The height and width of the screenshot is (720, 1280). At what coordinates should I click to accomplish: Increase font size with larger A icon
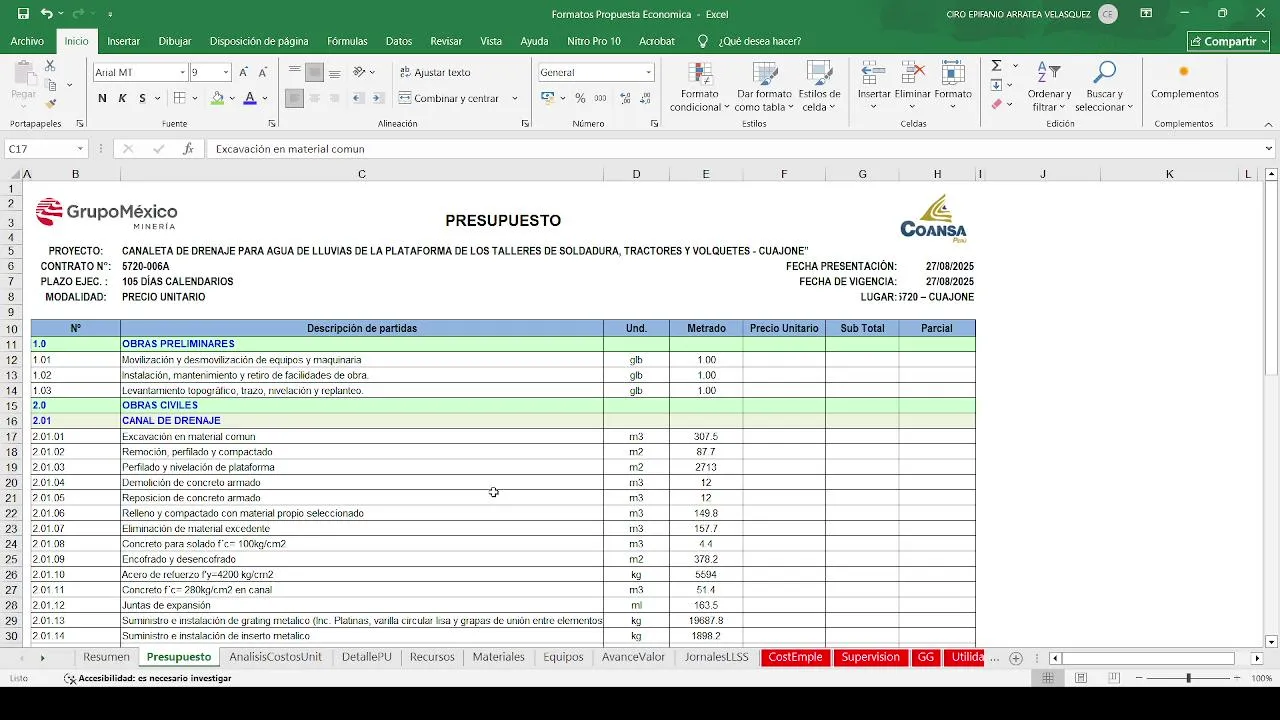tap(244, 72)
